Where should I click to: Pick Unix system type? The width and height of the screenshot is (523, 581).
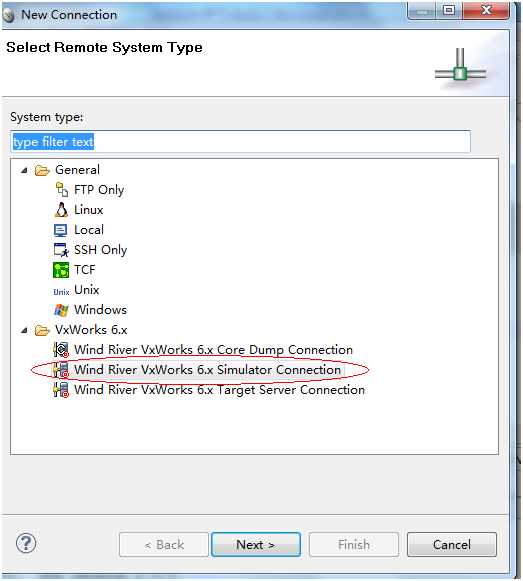[86, 290]
